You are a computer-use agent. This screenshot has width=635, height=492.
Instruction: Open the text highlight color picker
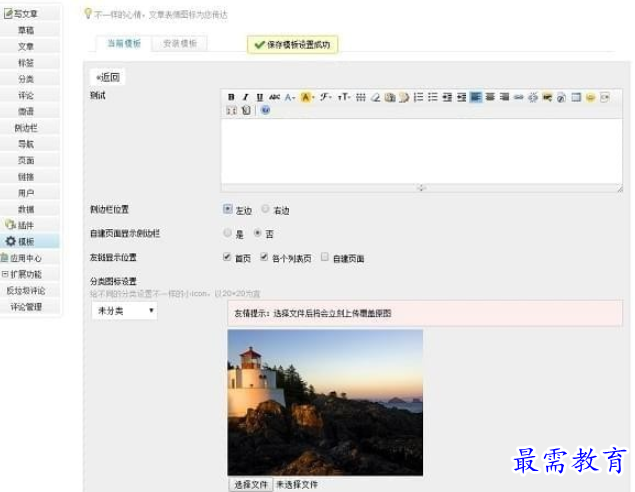point(307,97)
